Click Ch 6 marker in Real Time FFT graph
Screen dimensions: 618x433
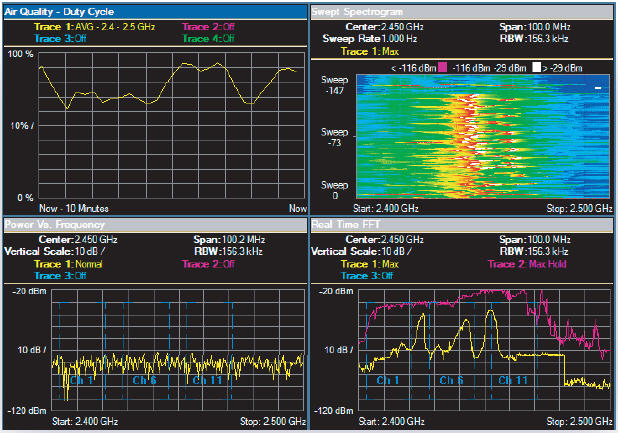[x=450, y=381]
